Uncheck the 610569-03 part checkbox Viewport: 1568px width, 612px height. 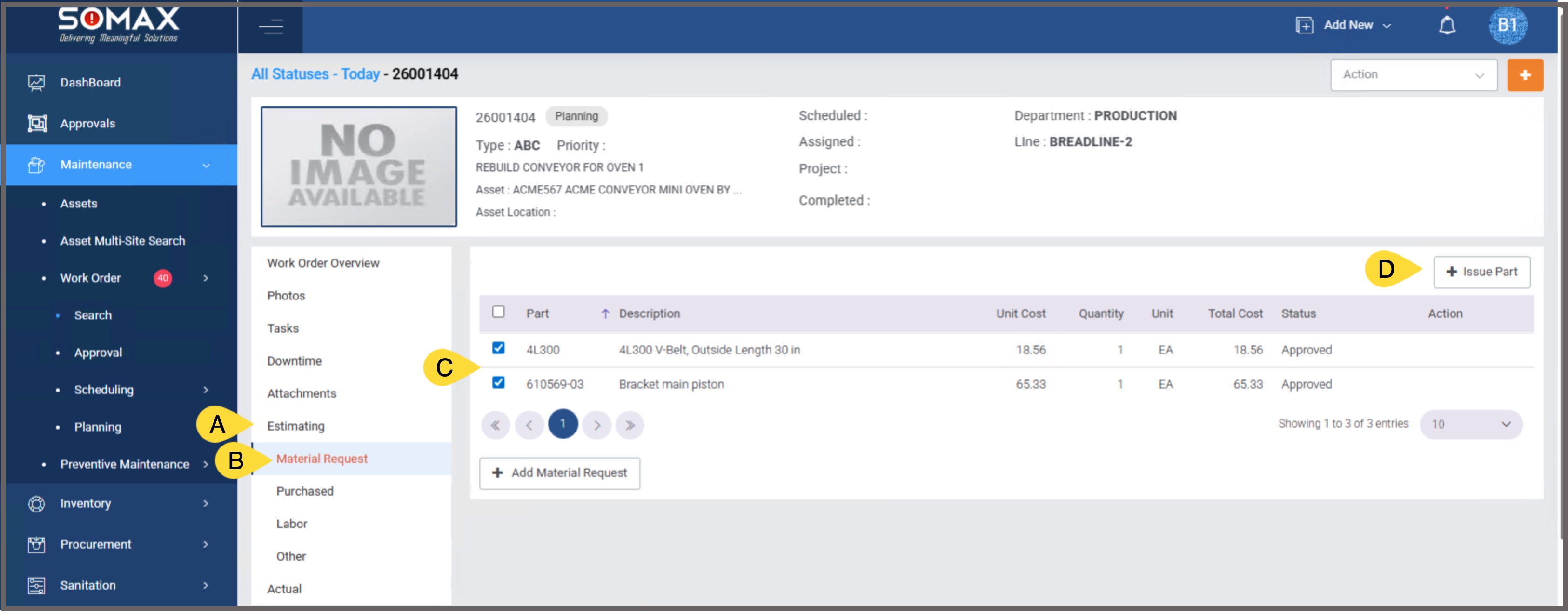[x=498, y=383]
